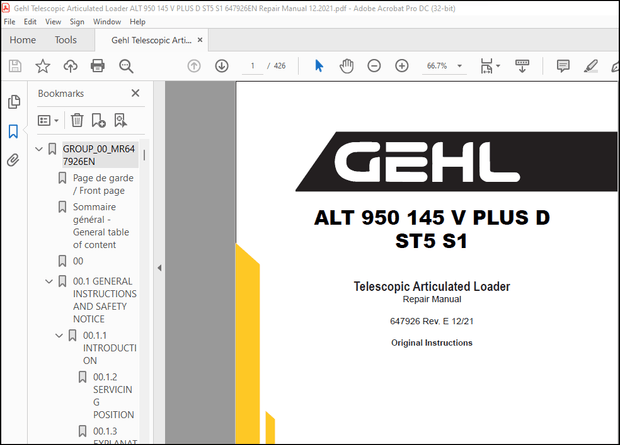Image resolution: width=620 pixels, height=445 pixels.
Task: Open the Help menu
Action: [x=138, y=22]
